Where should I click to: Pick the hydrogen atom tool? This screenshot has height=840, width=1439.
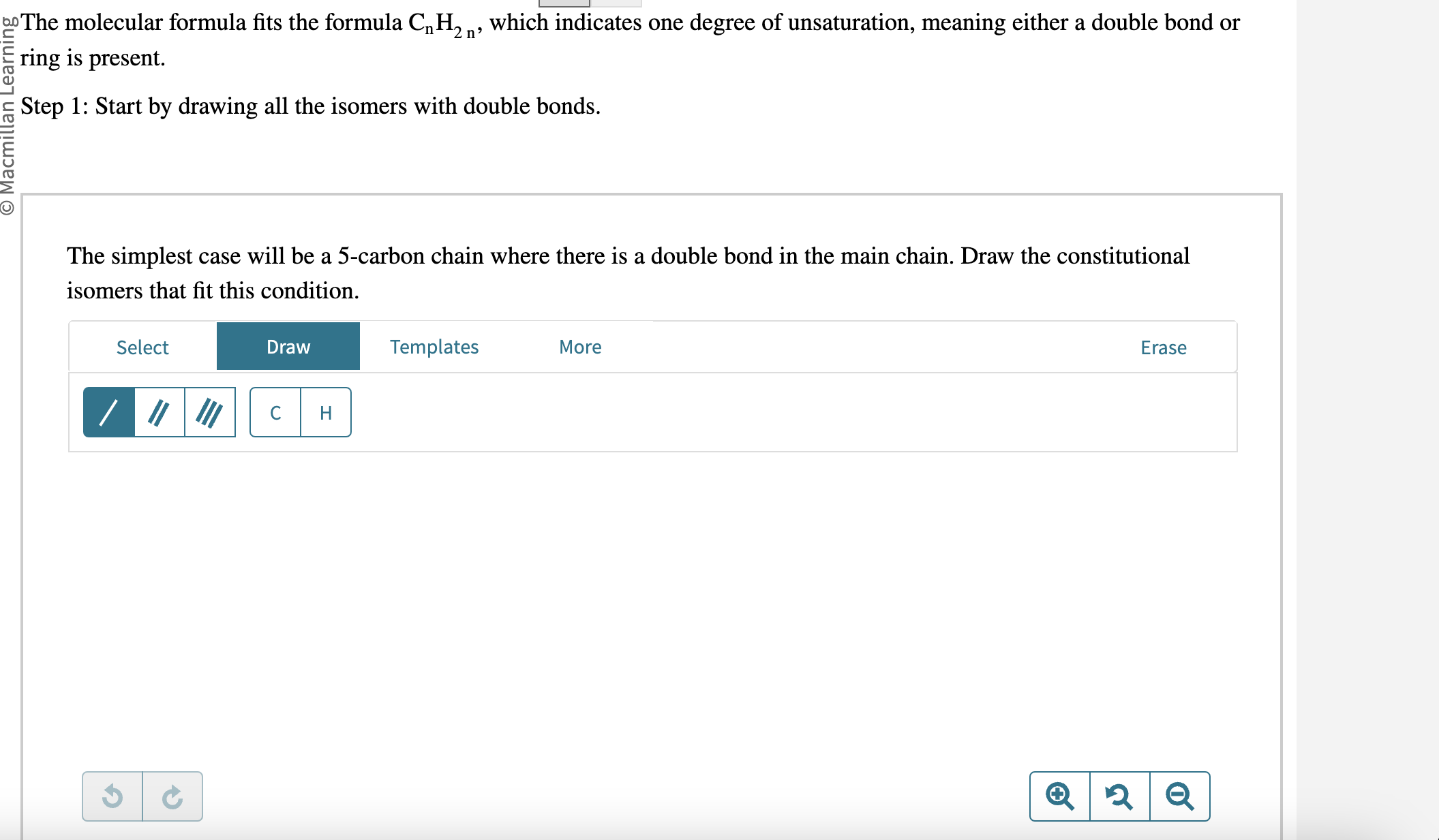coord(325,411)
